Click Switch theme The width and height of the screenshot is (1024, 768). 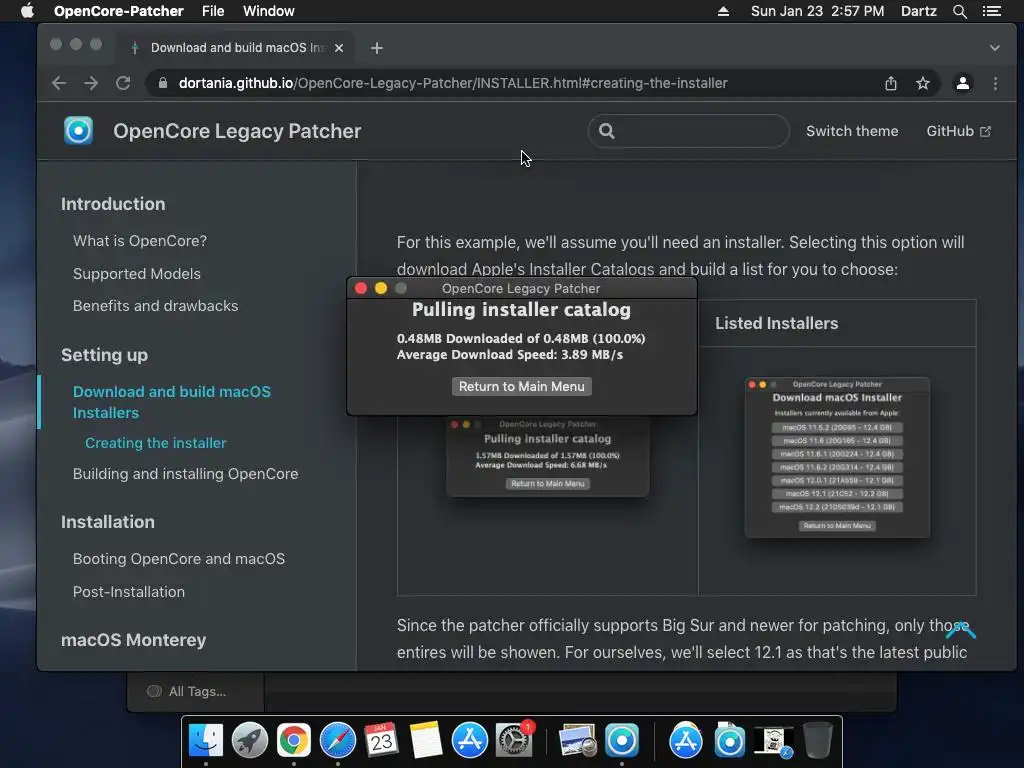click(x=852, y=131)
